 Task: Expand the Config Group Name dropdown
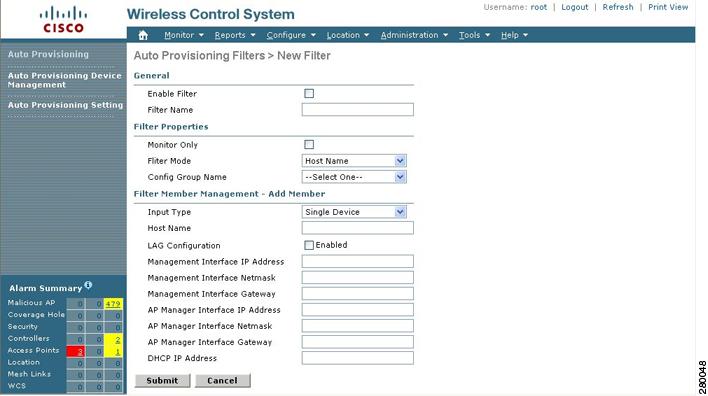click(354, 177)
